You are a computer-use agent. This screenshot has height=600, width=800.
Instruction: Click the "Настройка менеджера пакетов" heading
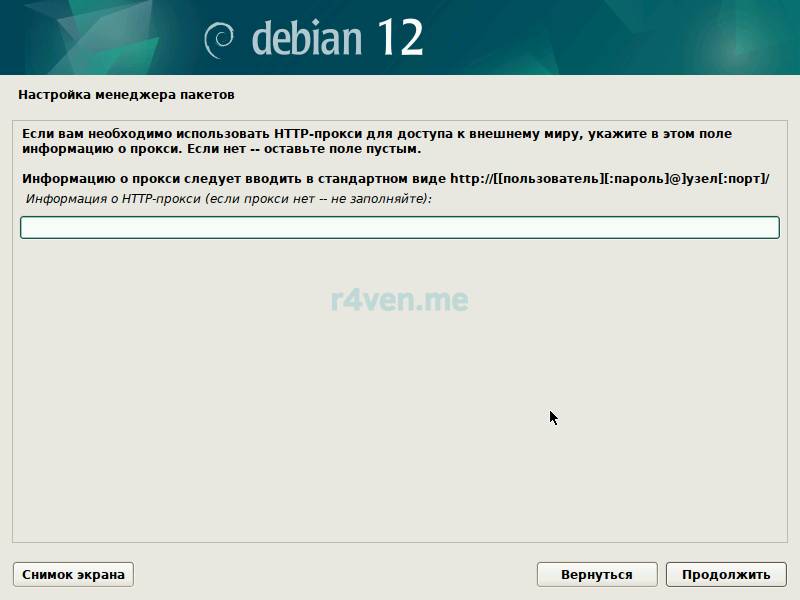point(126,95)
